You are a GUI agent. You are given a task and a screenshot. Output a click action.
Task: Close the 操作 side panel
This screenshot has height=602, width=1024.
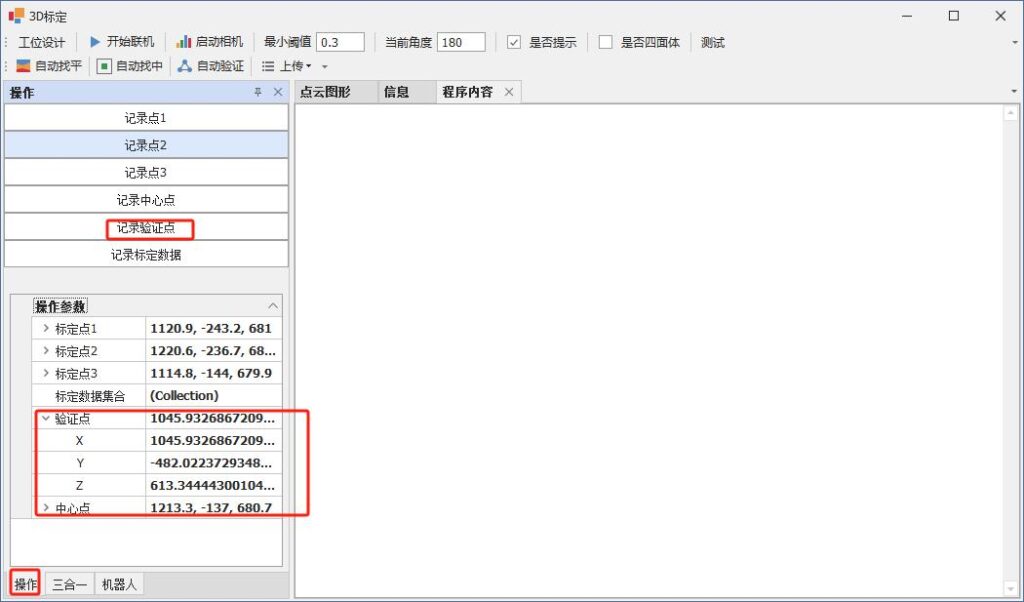pos(278,92)
